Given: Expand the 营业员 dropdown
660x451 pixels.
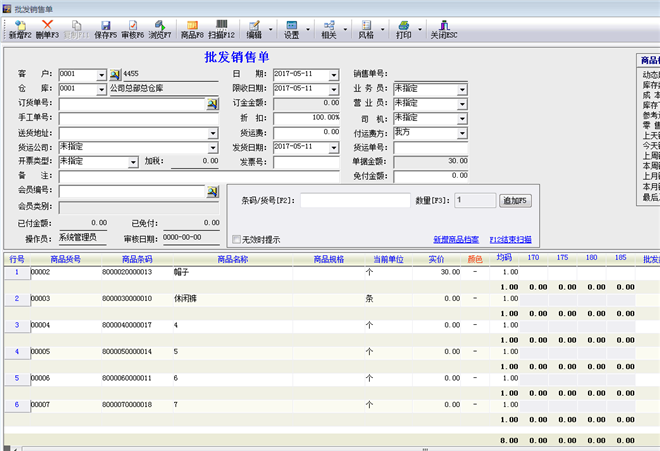Looking at the screenshot, I should [463, 104].
